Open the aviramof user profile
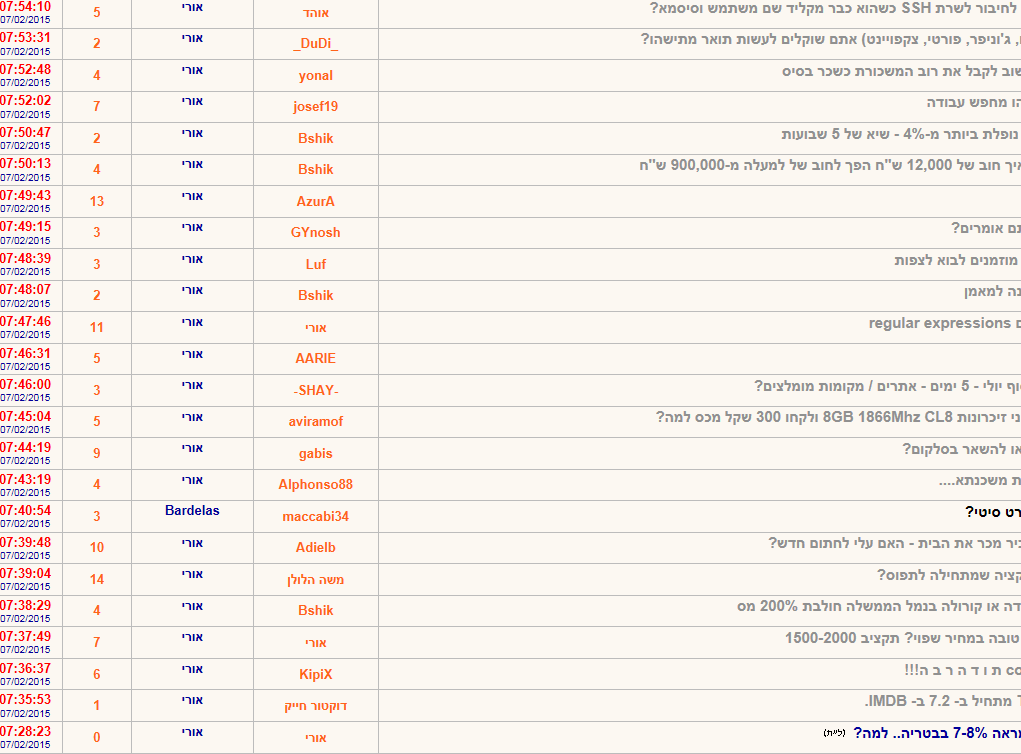The height and width of the screenshot is (754, 1021). pos(315,422)
